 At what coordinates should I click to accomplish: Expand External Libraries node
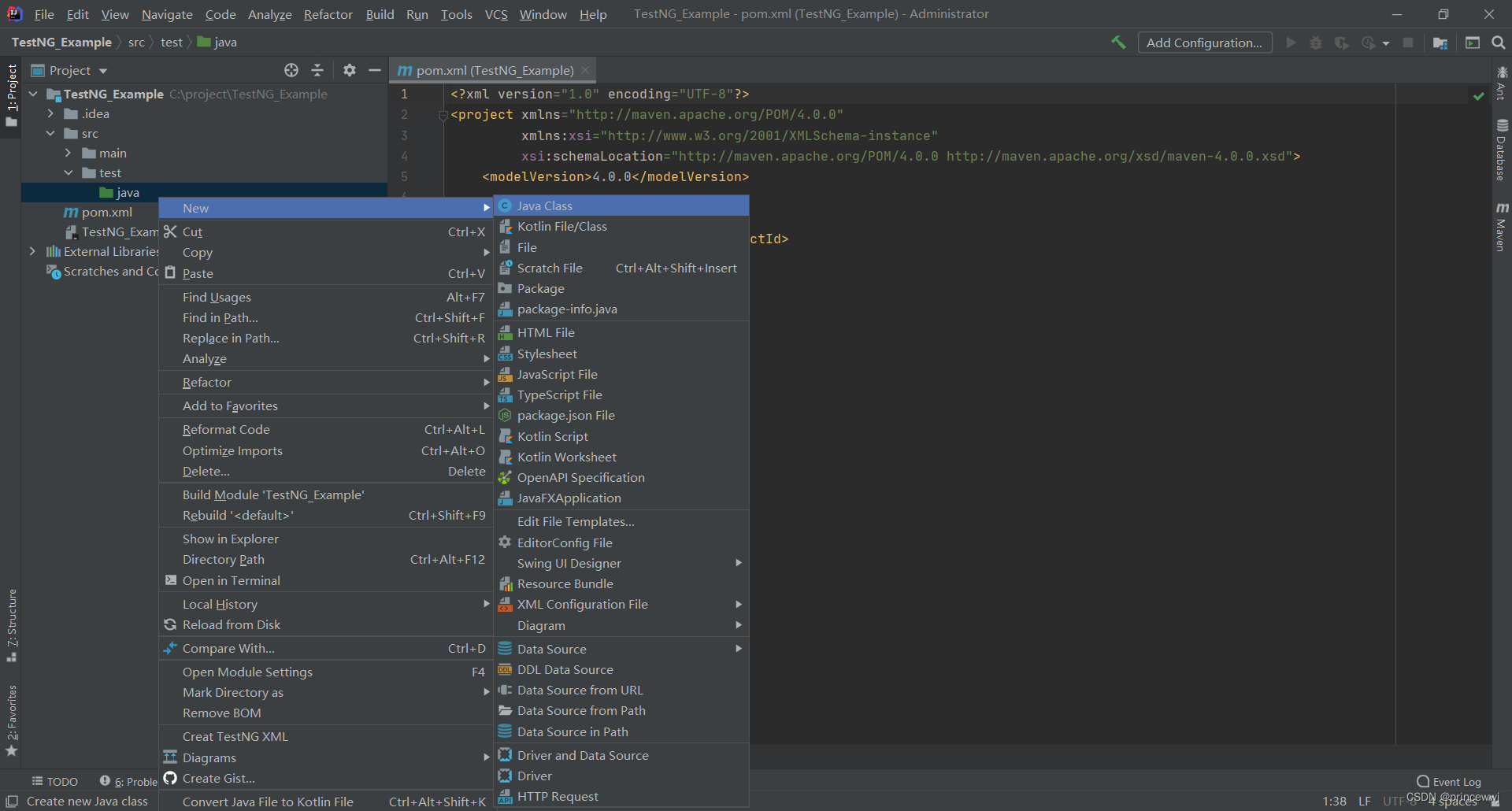pos(32,251)
